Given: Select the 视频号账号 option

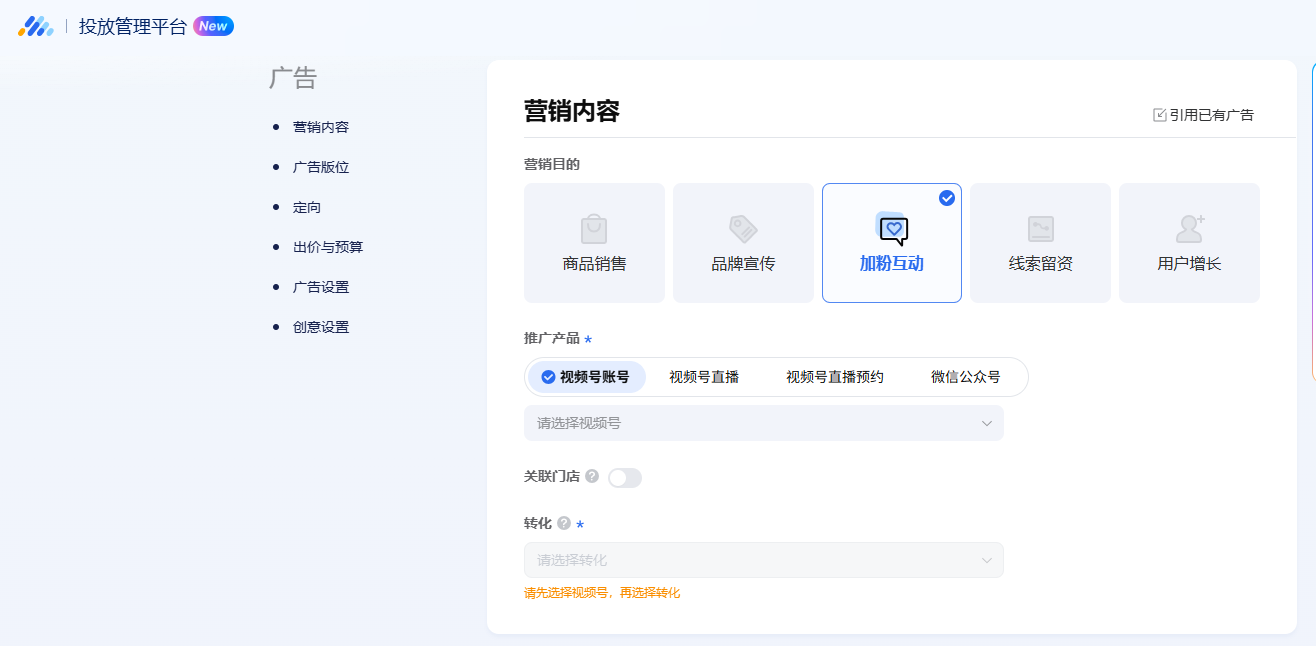Looking at the screenshot, I should pos(586,377).
